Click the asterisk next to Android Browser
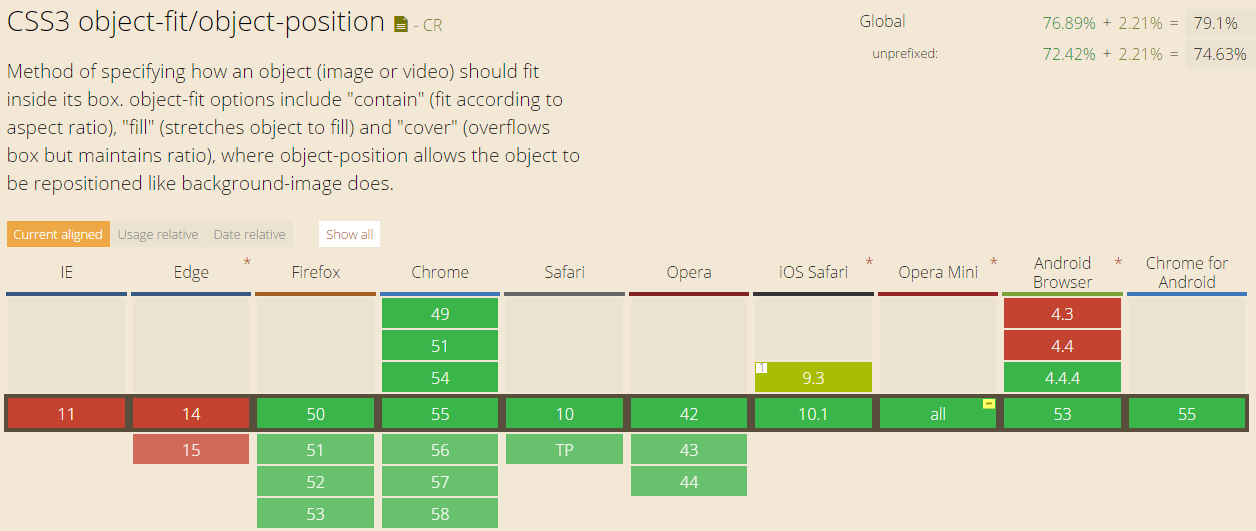Viewport: 1256px width, 531px height. [1118, 262]
